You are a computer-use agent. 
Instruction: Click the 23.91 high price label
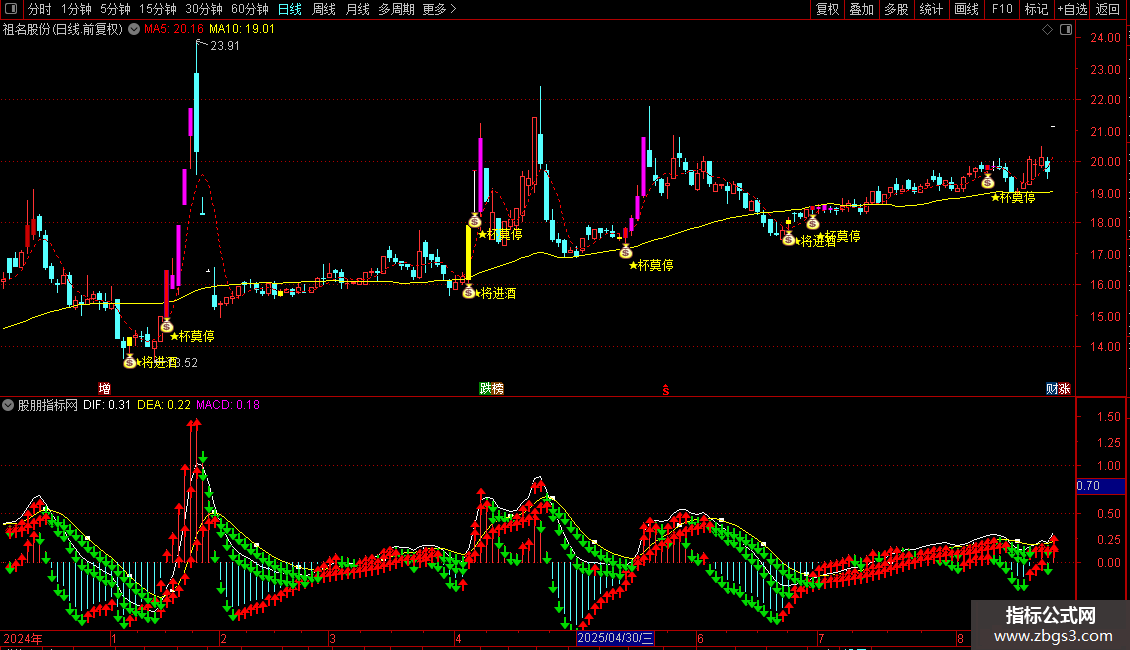coord(225,45)
